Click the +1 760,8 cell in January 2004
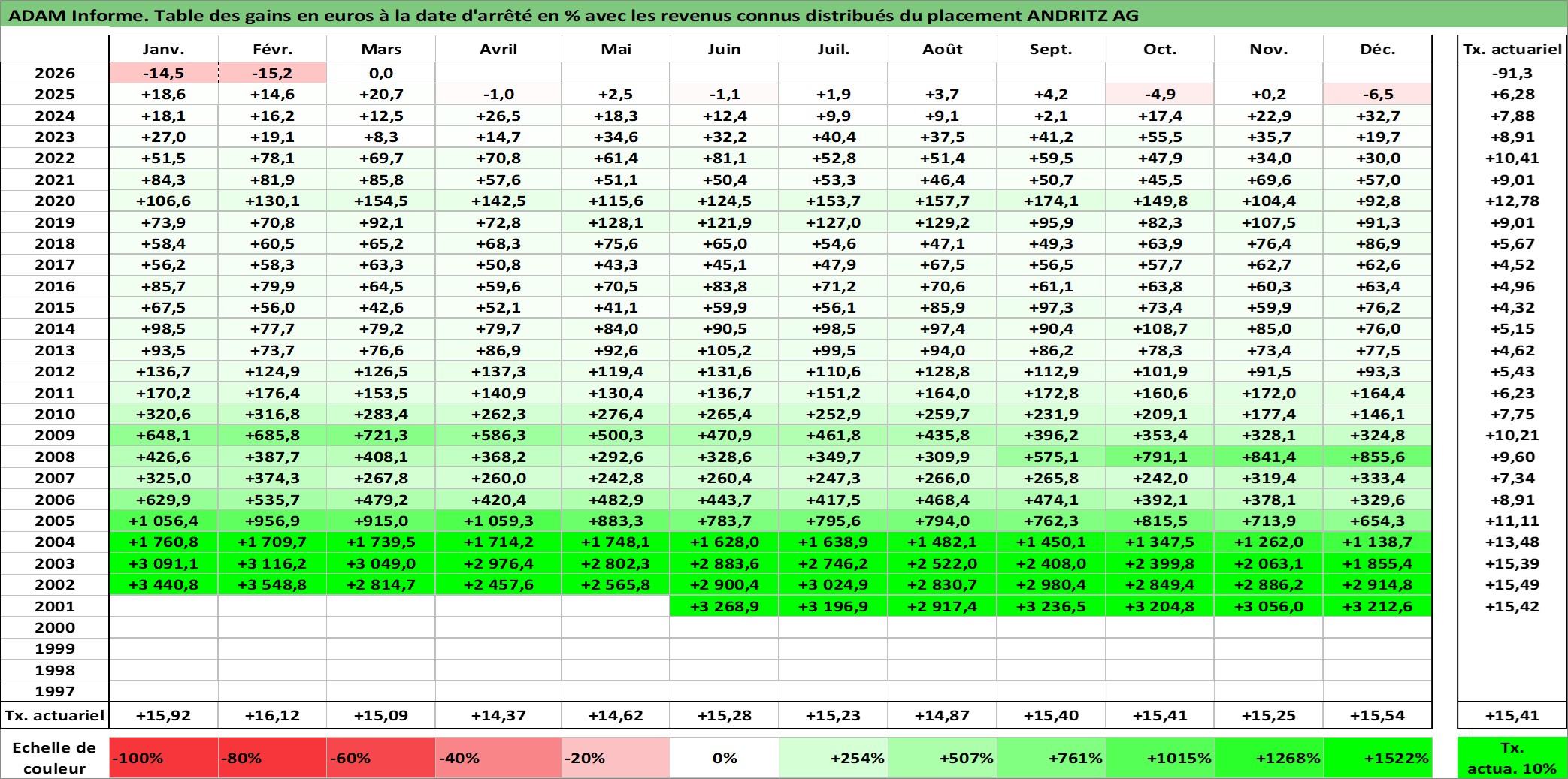The image size is (1568, 779). click(x=163, y=542)
